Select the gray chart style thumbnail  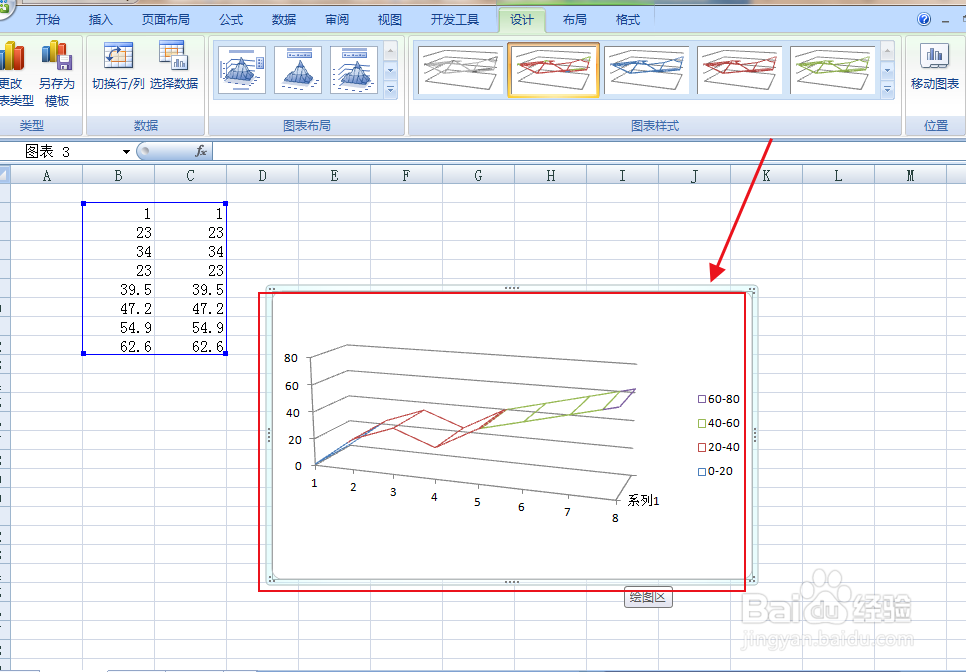coord(461,70)
